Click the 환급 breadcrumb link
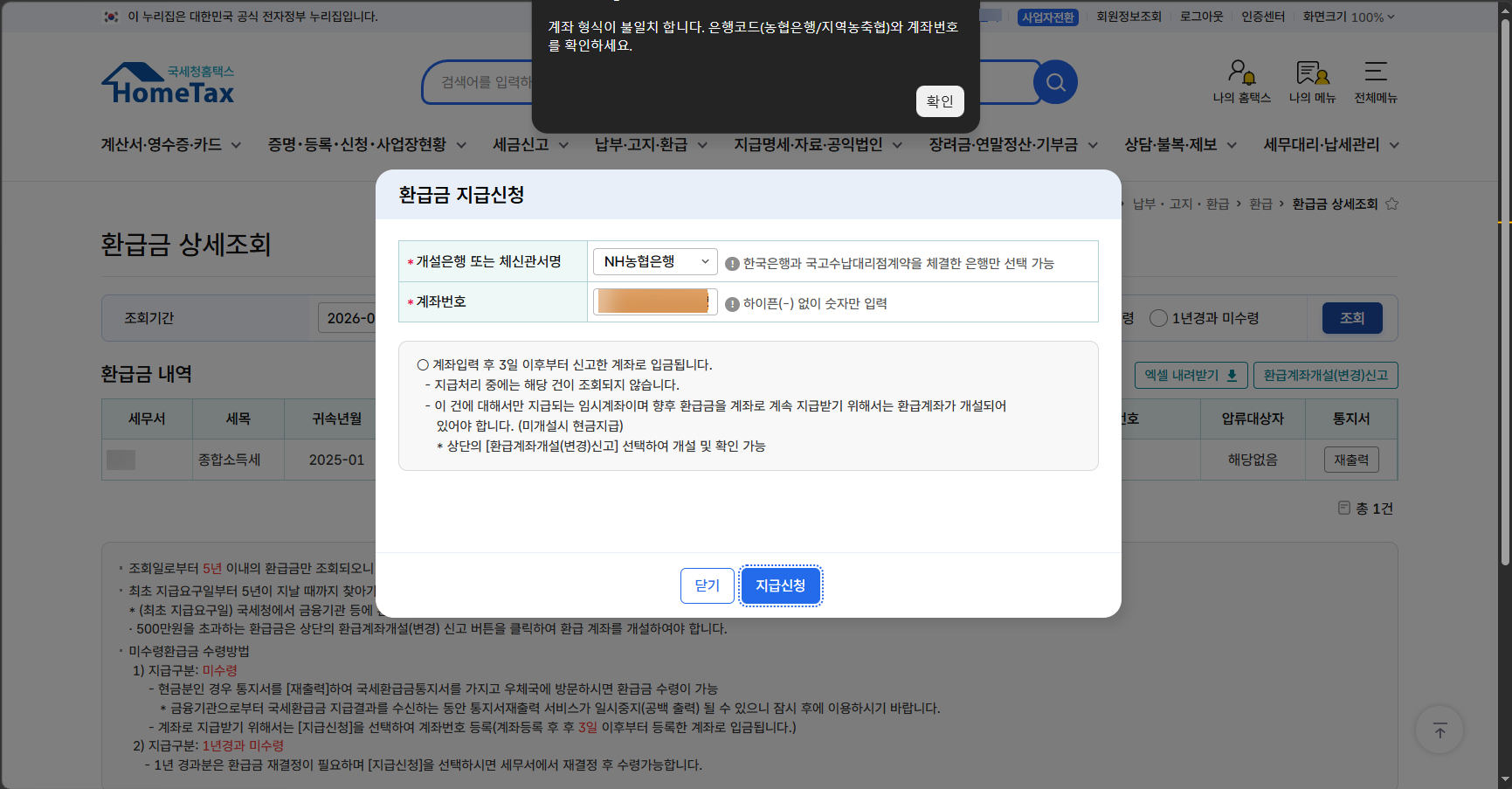The width and height of the screenshot is (1512, 789). (1260, 204)
